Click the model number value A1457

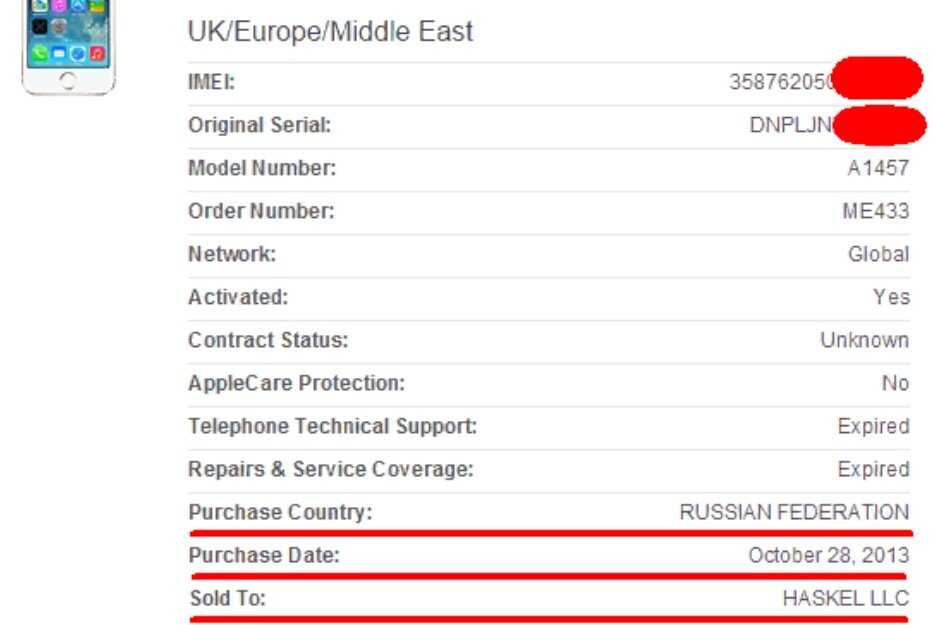pyautogui.click(x=878, y=169)
